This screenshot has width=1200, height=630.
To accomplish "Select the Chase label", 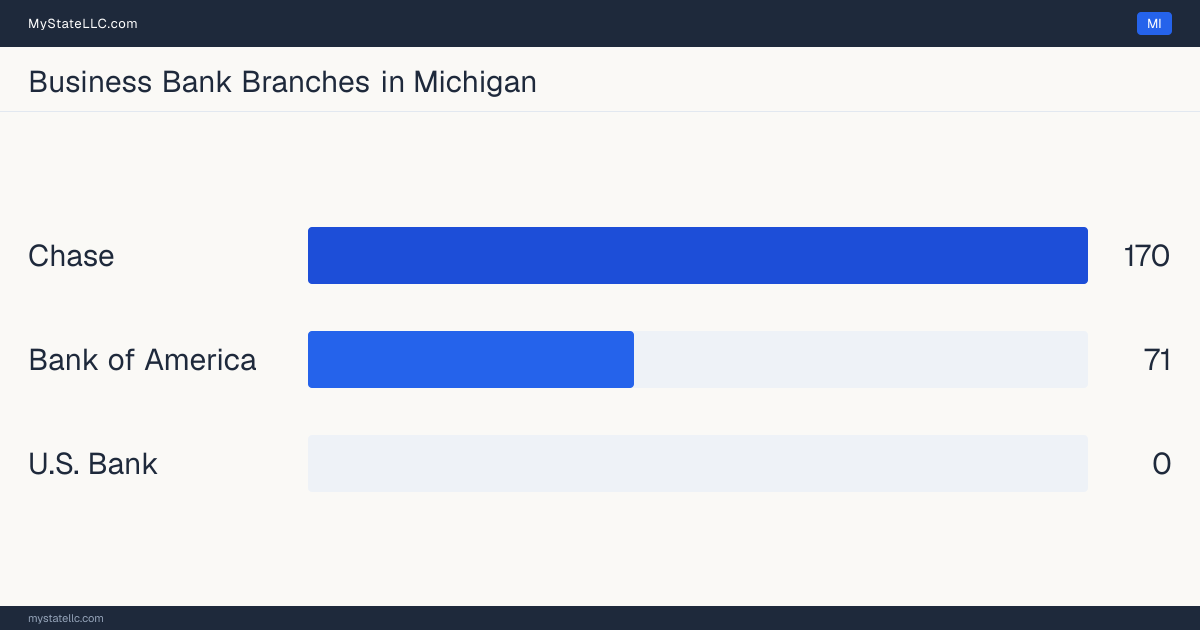I will [71, 256].
